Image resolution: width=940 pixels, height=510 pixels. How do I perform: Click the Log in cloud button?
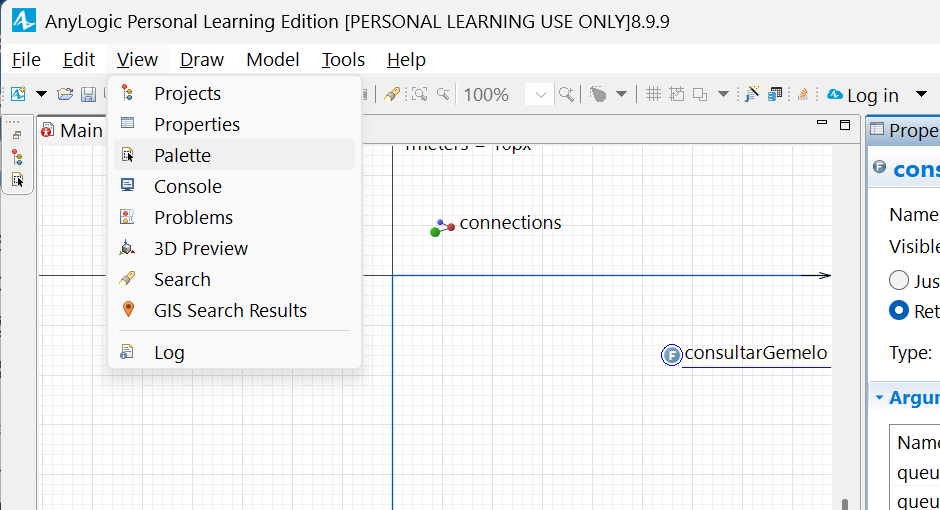point(863,95)
